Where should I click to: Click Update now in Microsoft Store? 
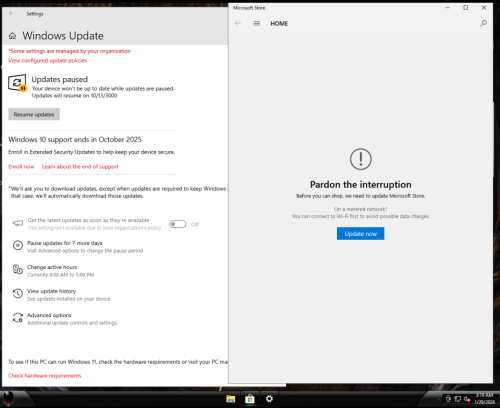(x=360, y=233)
